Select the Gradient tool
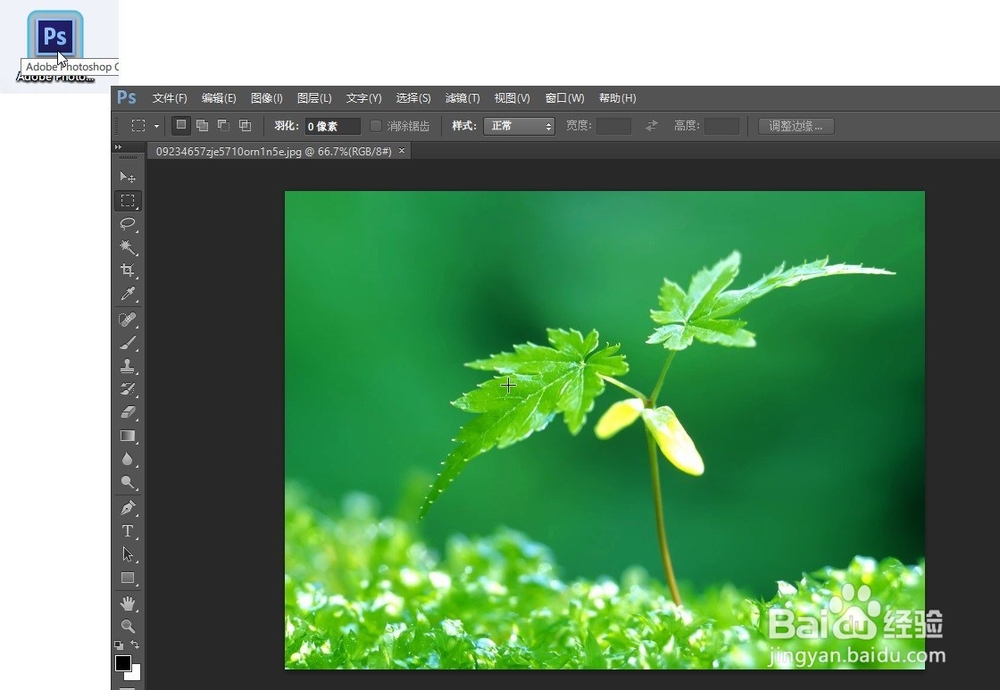The image size is (1000, 690). [x=128, y=436]
